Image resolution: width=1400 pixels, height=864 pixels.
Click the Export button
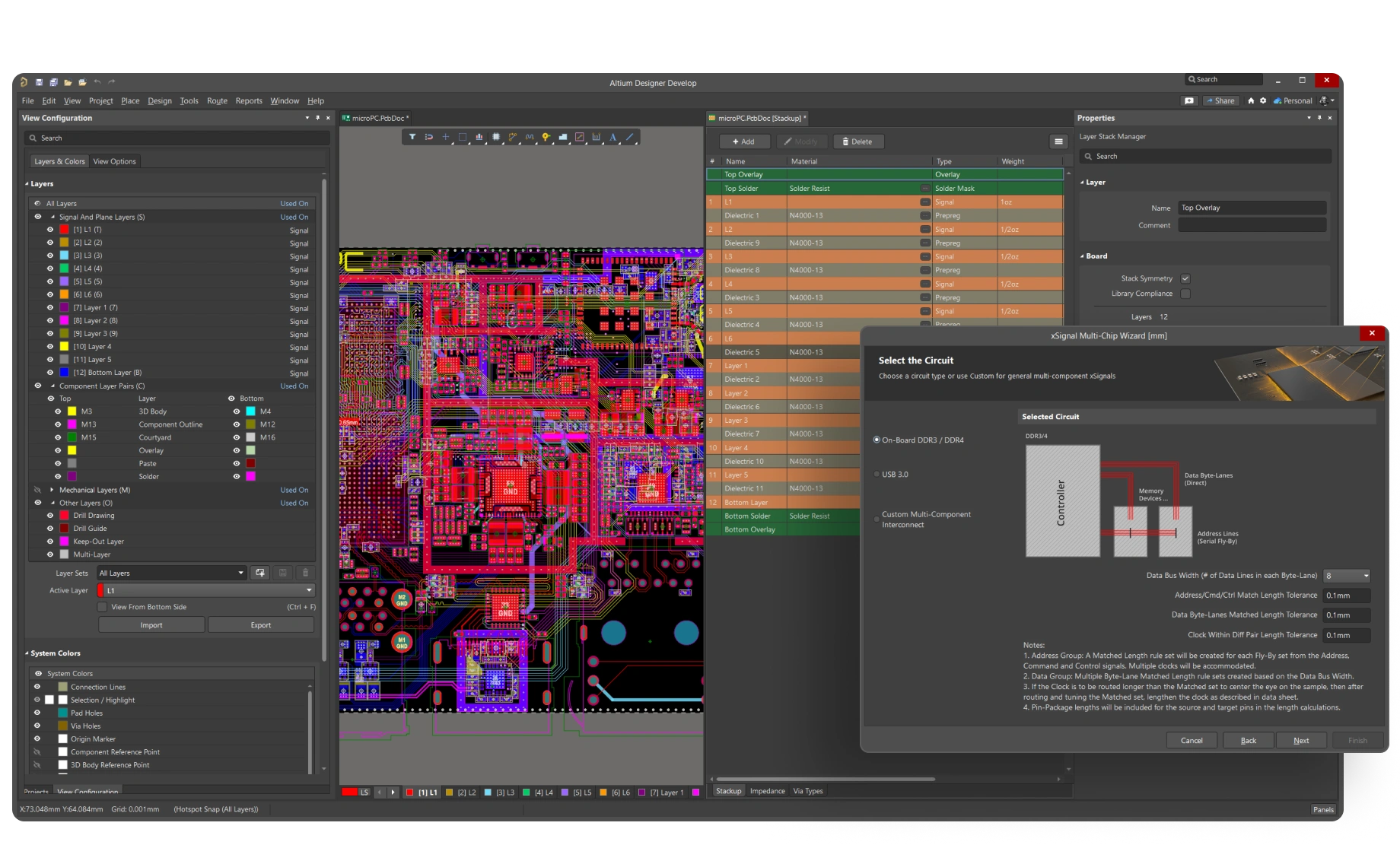point(260,625)
